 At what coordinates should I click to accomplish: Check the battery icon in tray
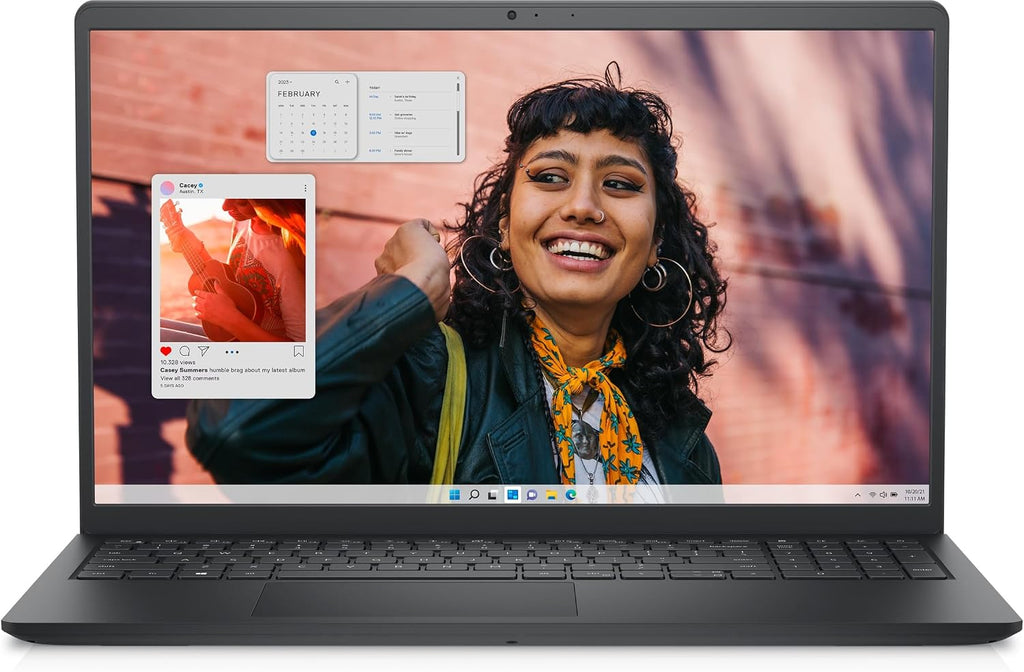(x=894, y=495)
